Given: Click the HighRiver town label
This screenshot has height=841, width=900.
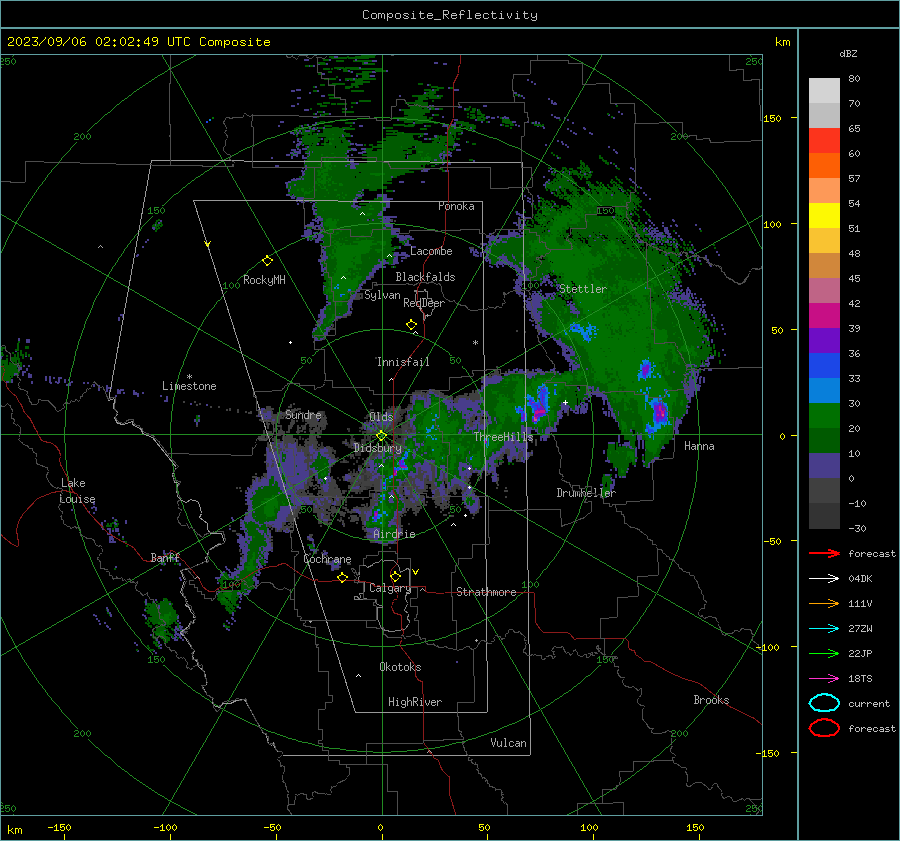Looking at the screenshot, I should [415, 702].
